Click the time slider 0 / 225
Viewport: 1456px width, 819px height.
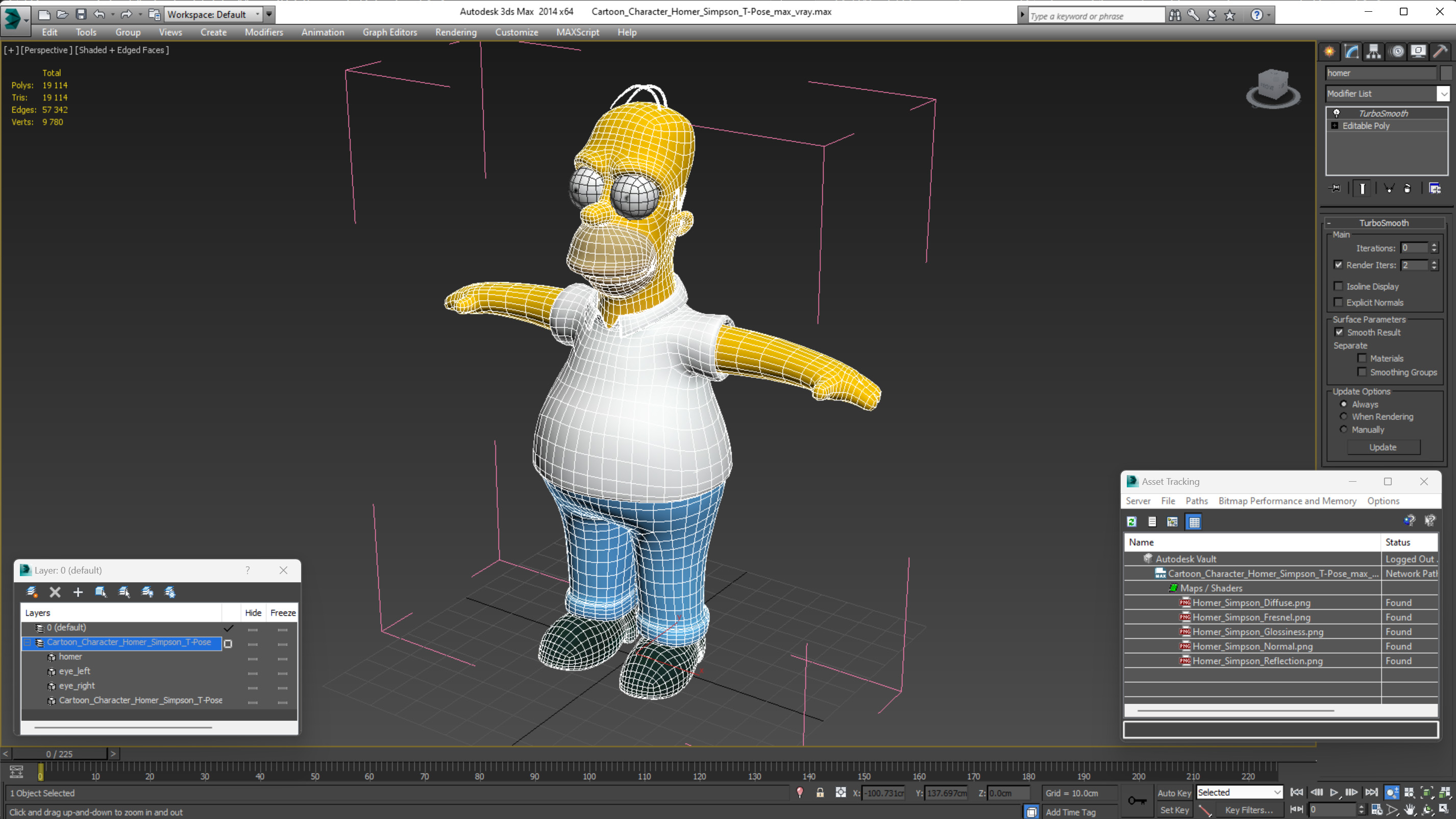point(59,754)
